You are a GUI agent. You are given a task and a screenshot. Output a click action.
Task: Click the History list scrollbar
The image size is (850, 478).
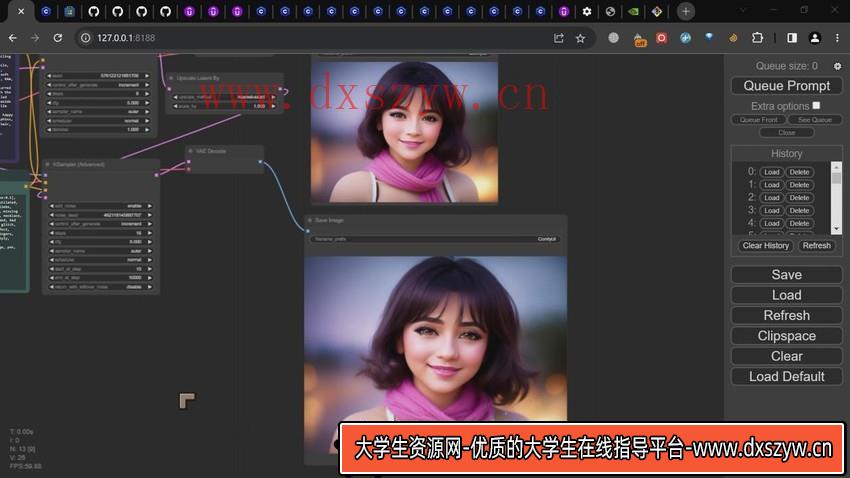[836, 198]
